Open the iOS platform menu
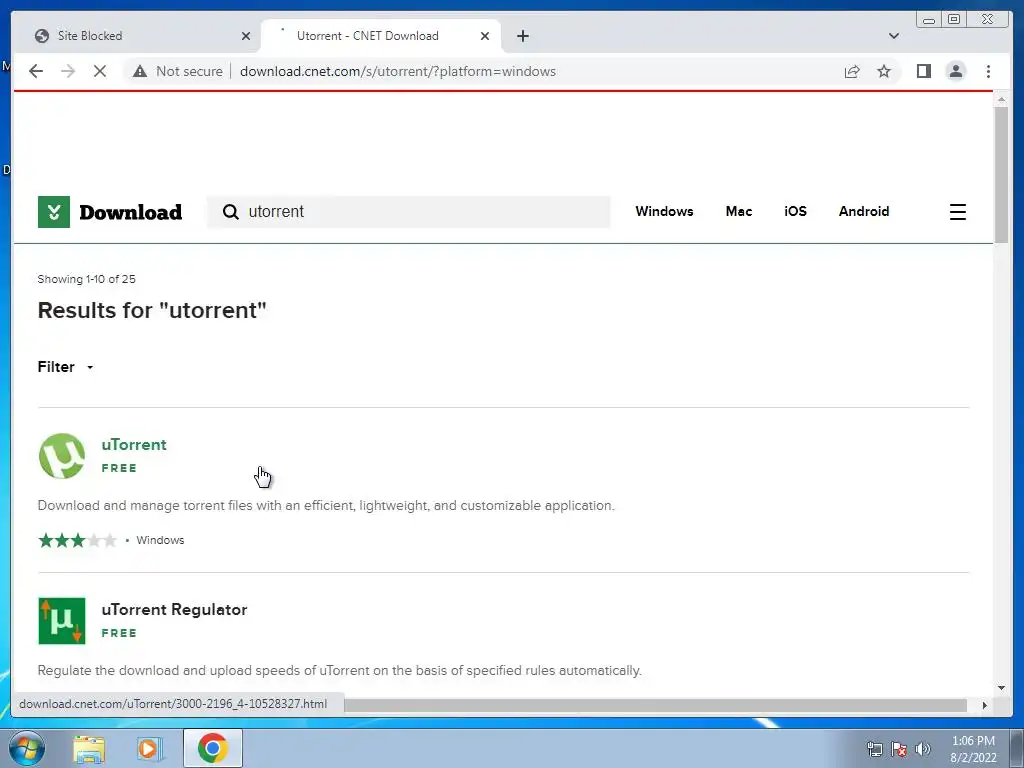The height and width of the screenshot is (768, 1024). 795,211
